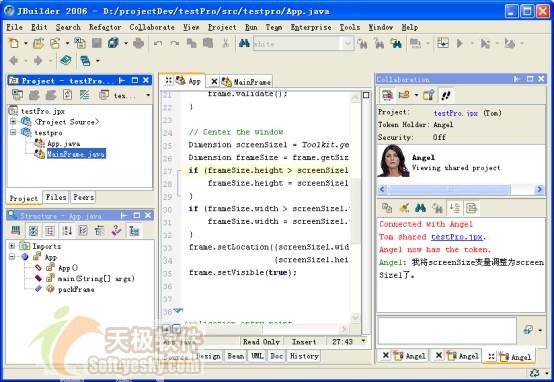Click the Back navigation arrow icon
Image resolution: width=554 pixels, height=382 pixels.
click(14, 61)
